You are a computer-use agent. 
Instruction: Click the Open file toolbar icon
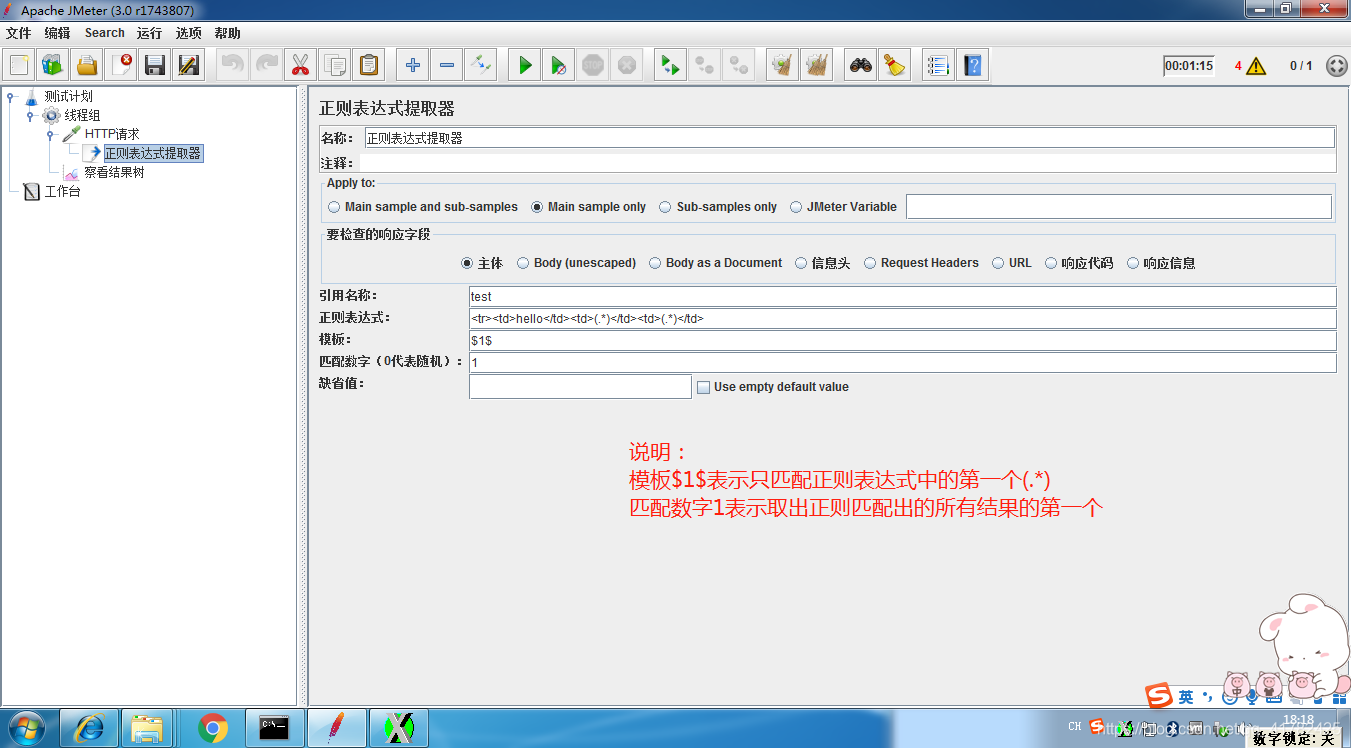tap(87, 66)
